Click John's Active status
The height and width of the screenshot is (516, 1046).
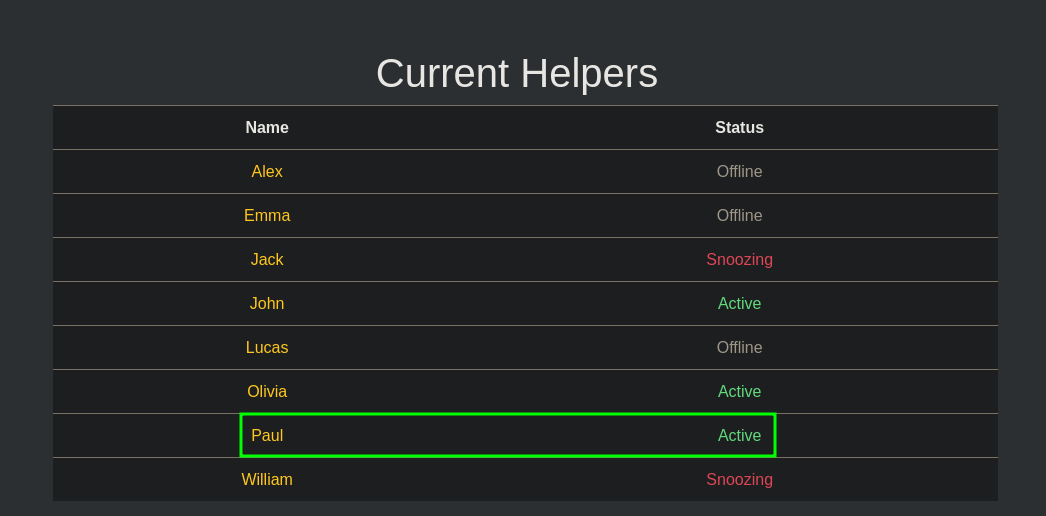739,303
